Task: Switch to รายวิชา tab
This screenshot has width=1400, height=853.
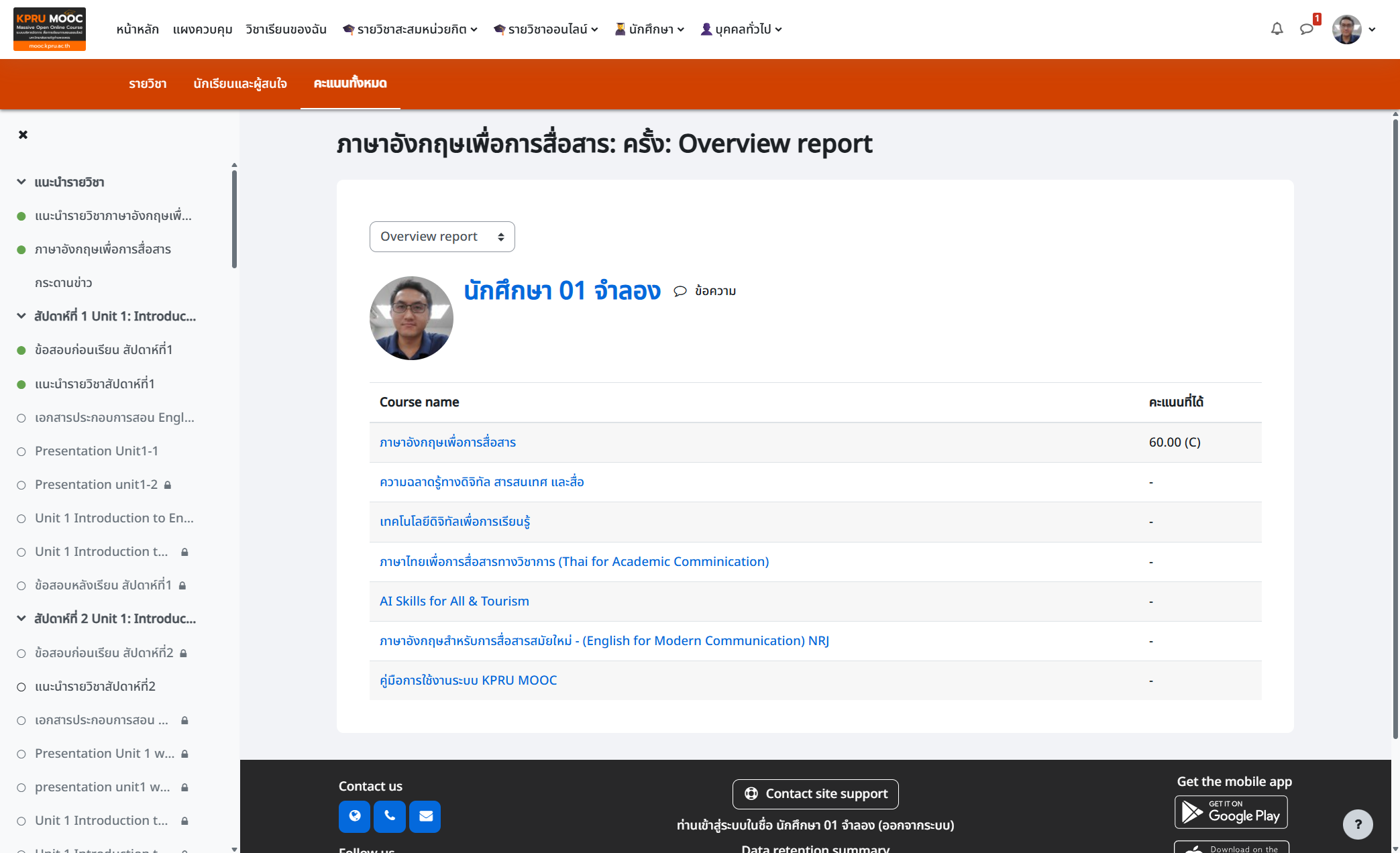Action: click(148, 84)
